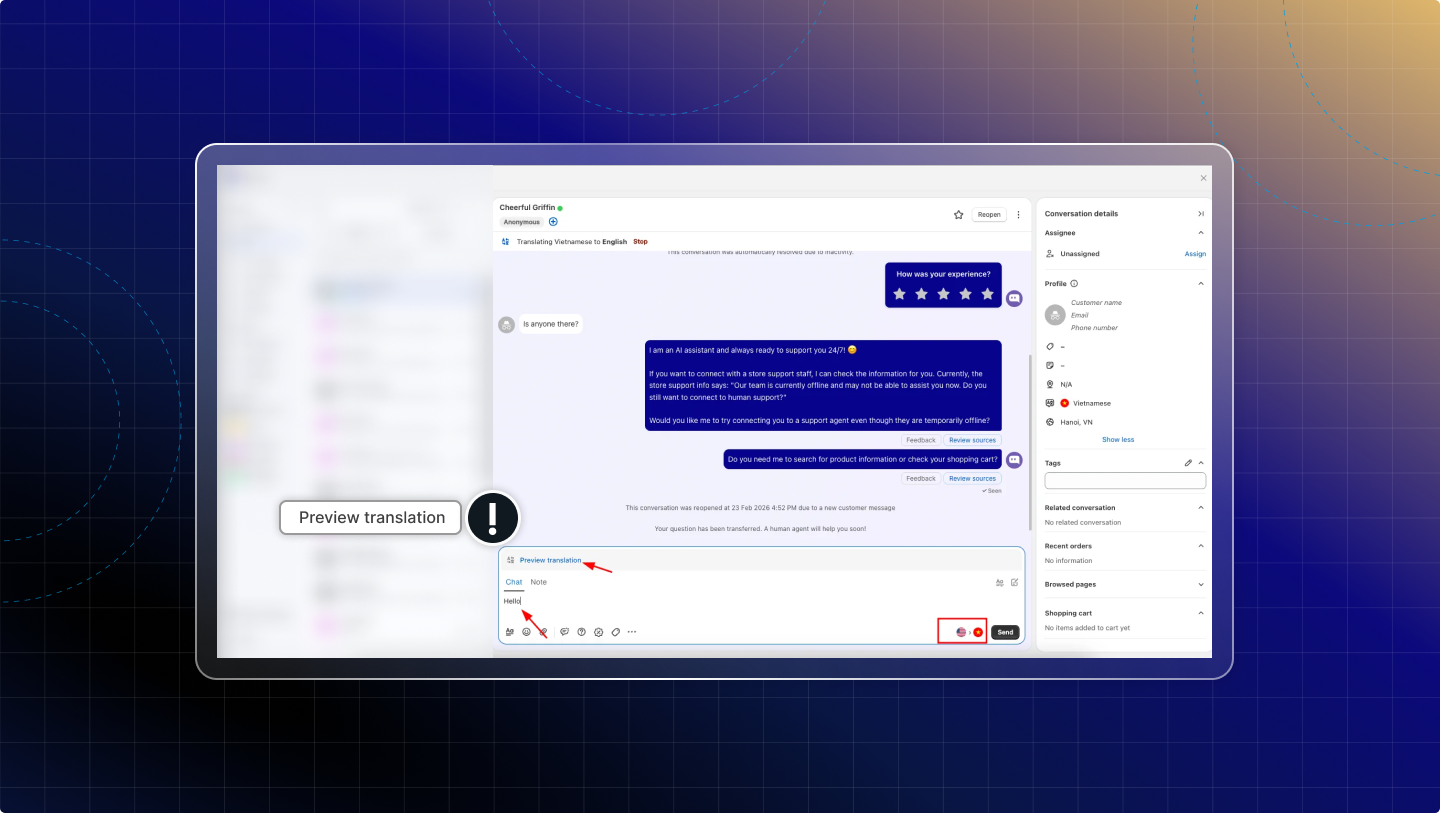Open the three-dot menu beside Reopen

coord(1018,214)
